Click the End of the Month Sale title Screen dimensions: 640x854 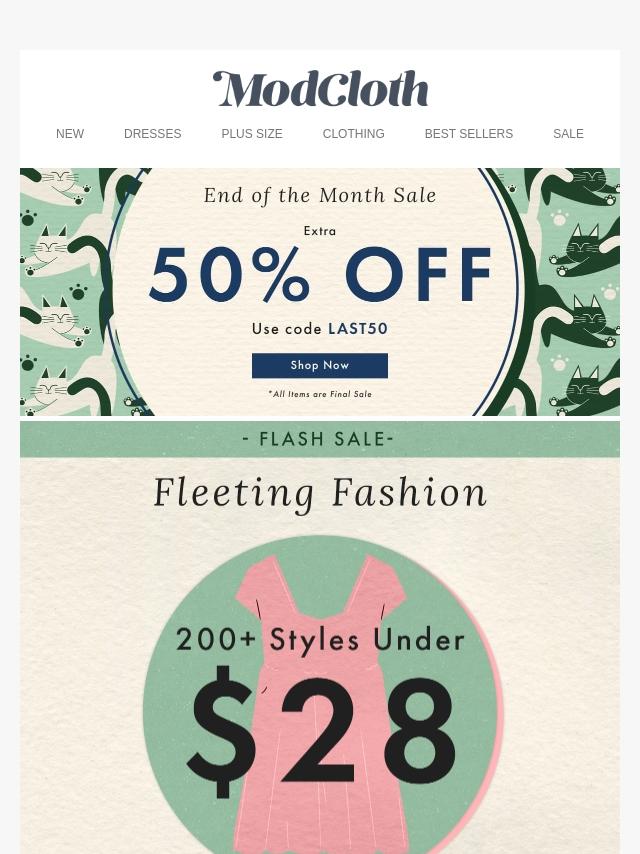320,196
